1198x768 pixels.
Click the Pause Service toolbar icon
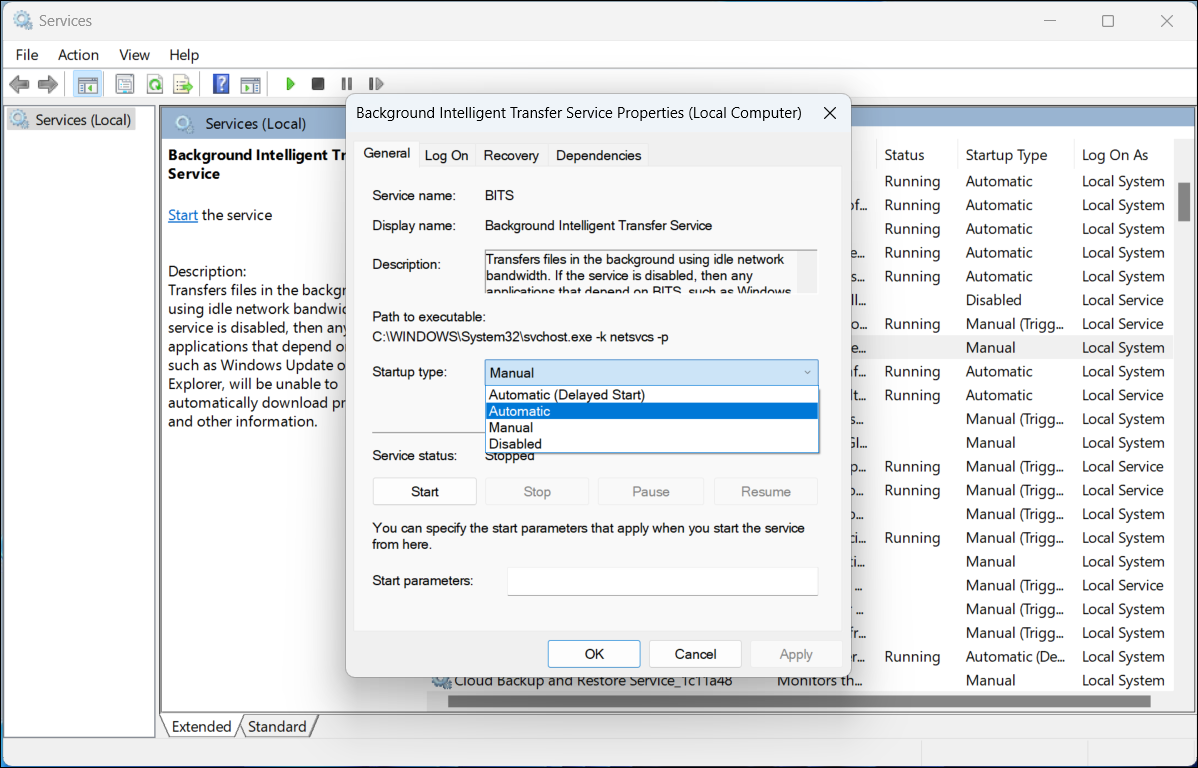point(346,84)
